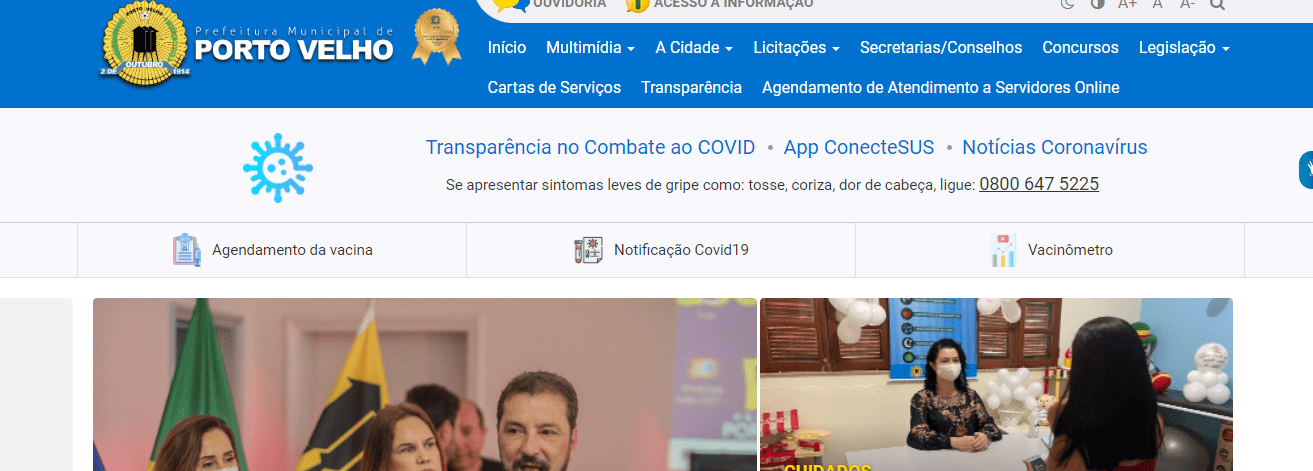
Task: Reset font size with plain A
Action: [1158, 4]
